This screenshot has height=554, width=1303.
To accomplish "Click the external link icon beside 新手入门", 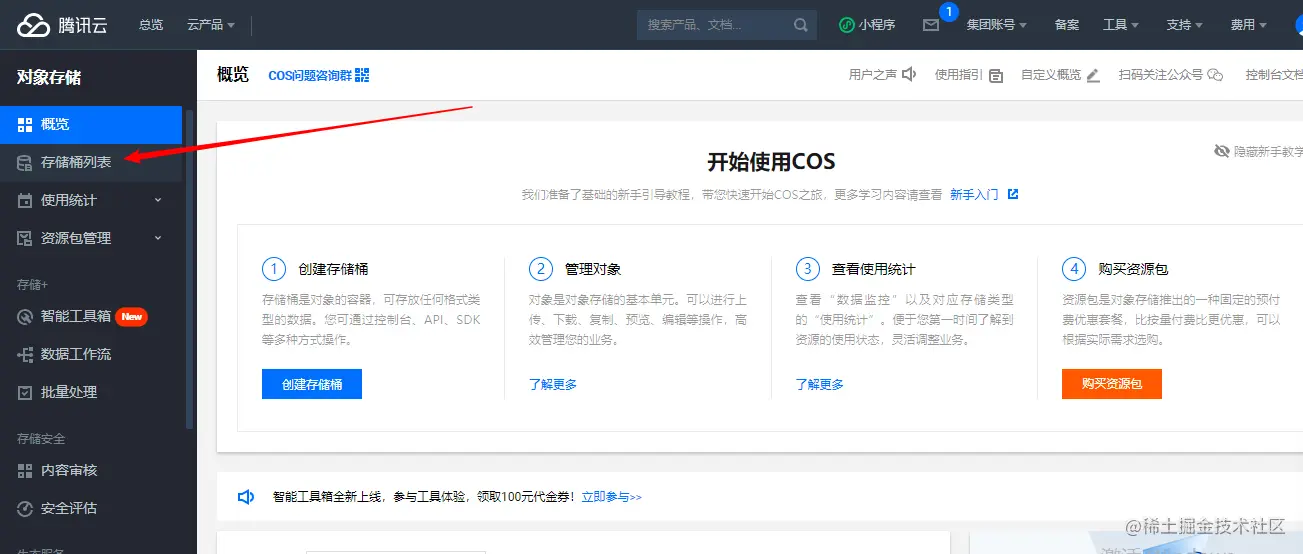I will (1013, 194).
